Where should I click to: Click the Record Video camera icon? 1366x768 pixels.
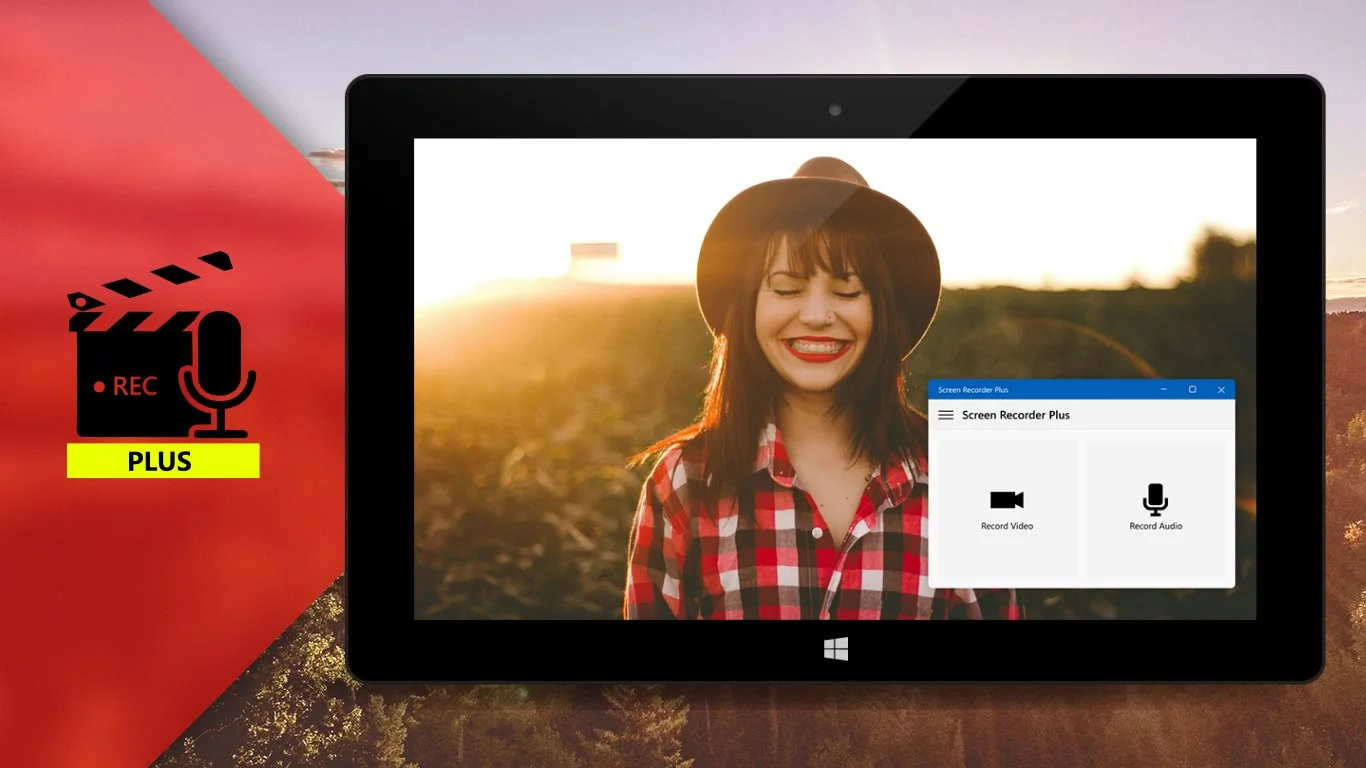(x=1007, y=499)
